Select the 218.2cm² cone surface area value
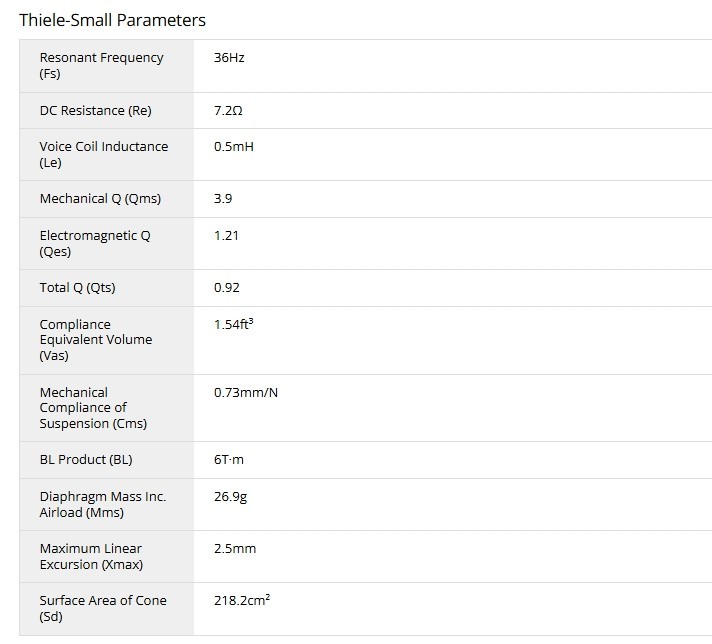 [x=244, y=600]
